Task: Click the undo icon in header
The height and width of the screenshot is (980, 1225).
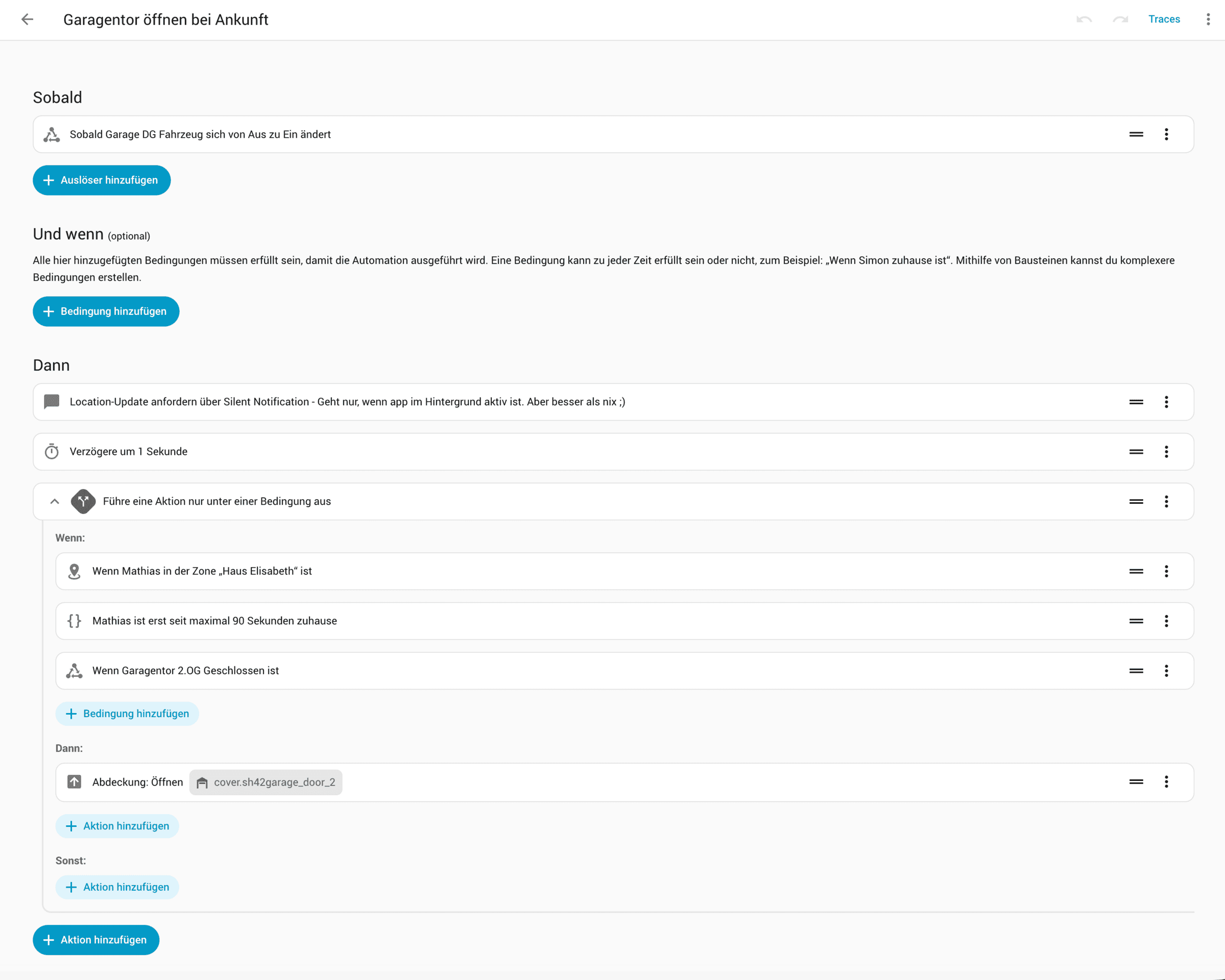Action: coord(1084,19)
